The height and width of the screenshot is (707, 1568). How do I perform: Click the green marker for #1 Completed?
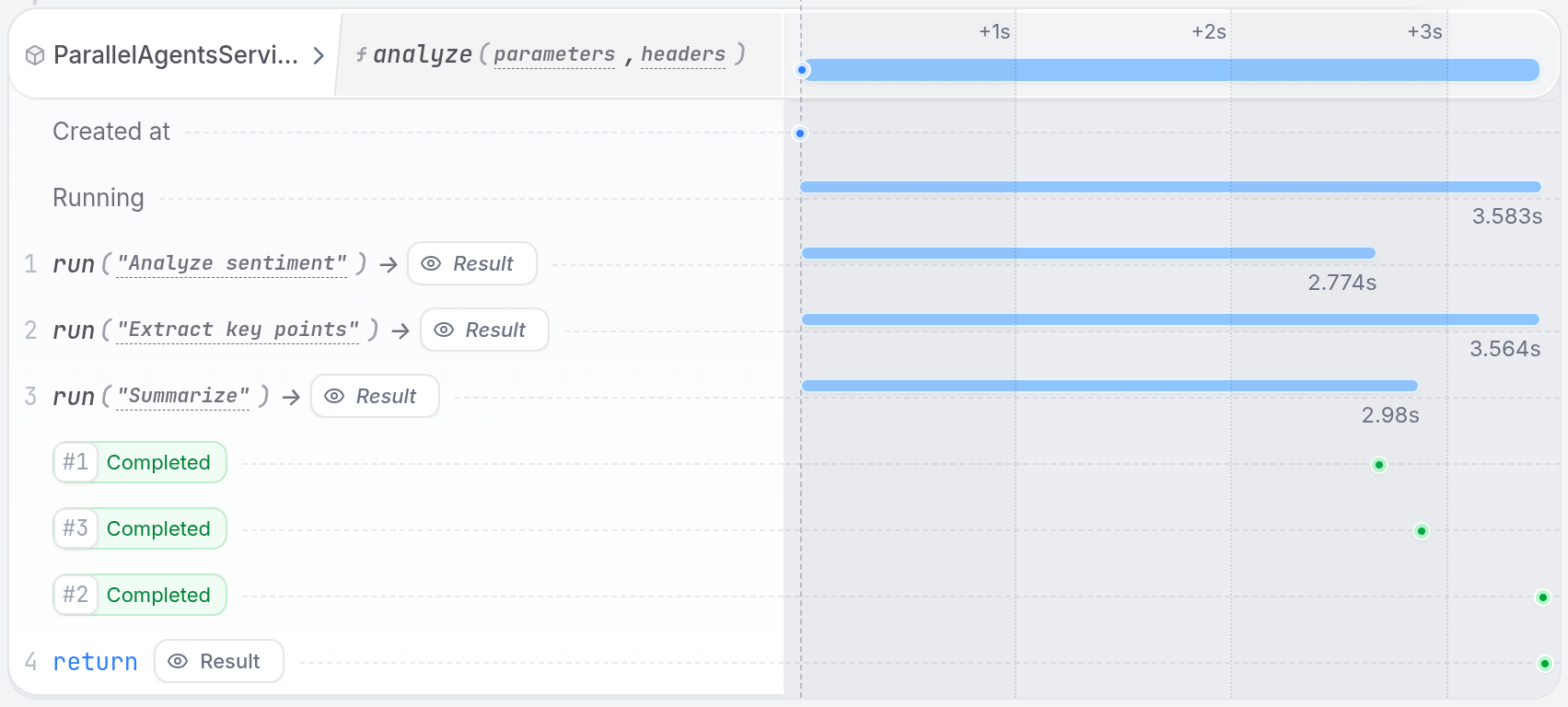tap(1378, 465)
